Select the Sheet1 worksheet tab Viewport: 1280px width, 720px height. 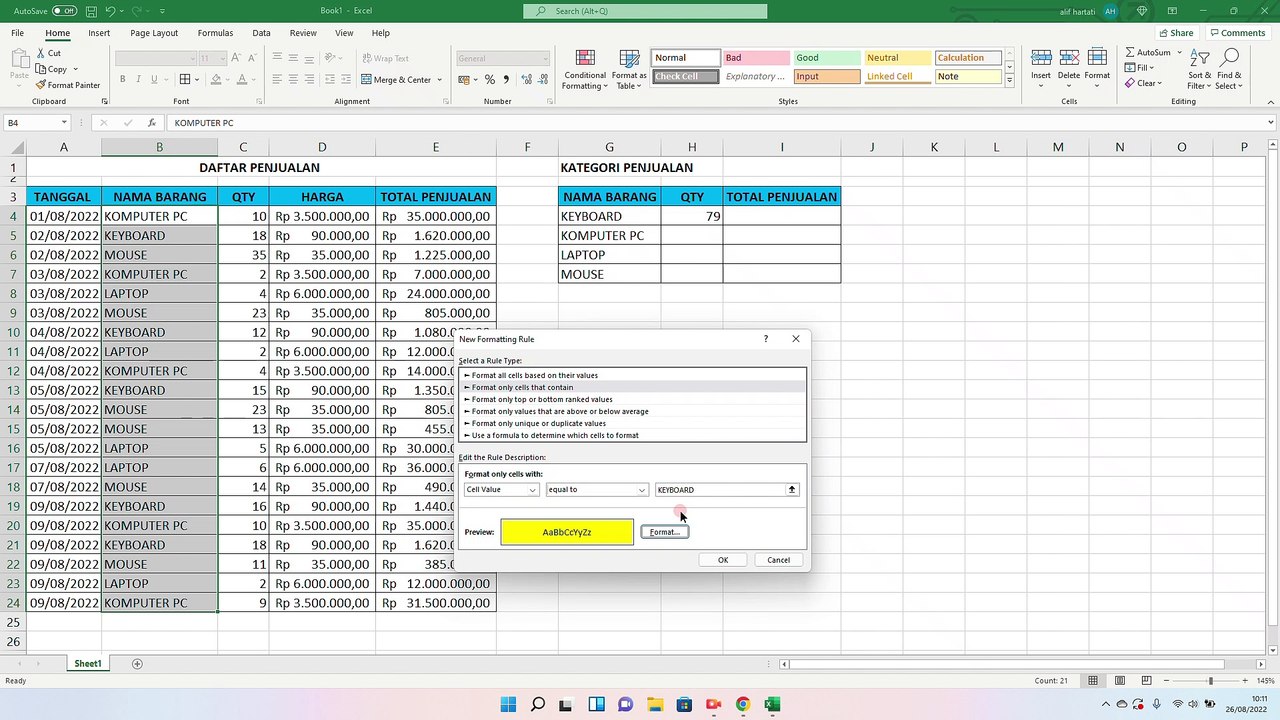pos(87,664)
